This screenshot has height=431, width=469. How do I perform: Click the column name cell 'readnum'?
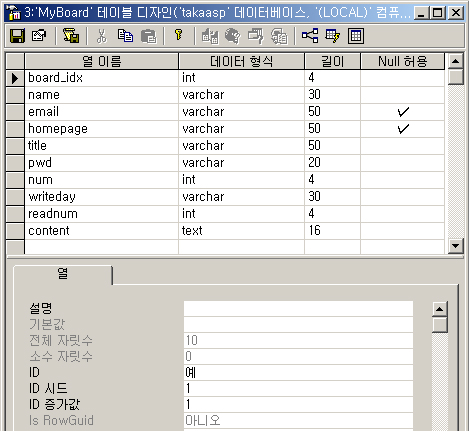[x=101, y=214]
